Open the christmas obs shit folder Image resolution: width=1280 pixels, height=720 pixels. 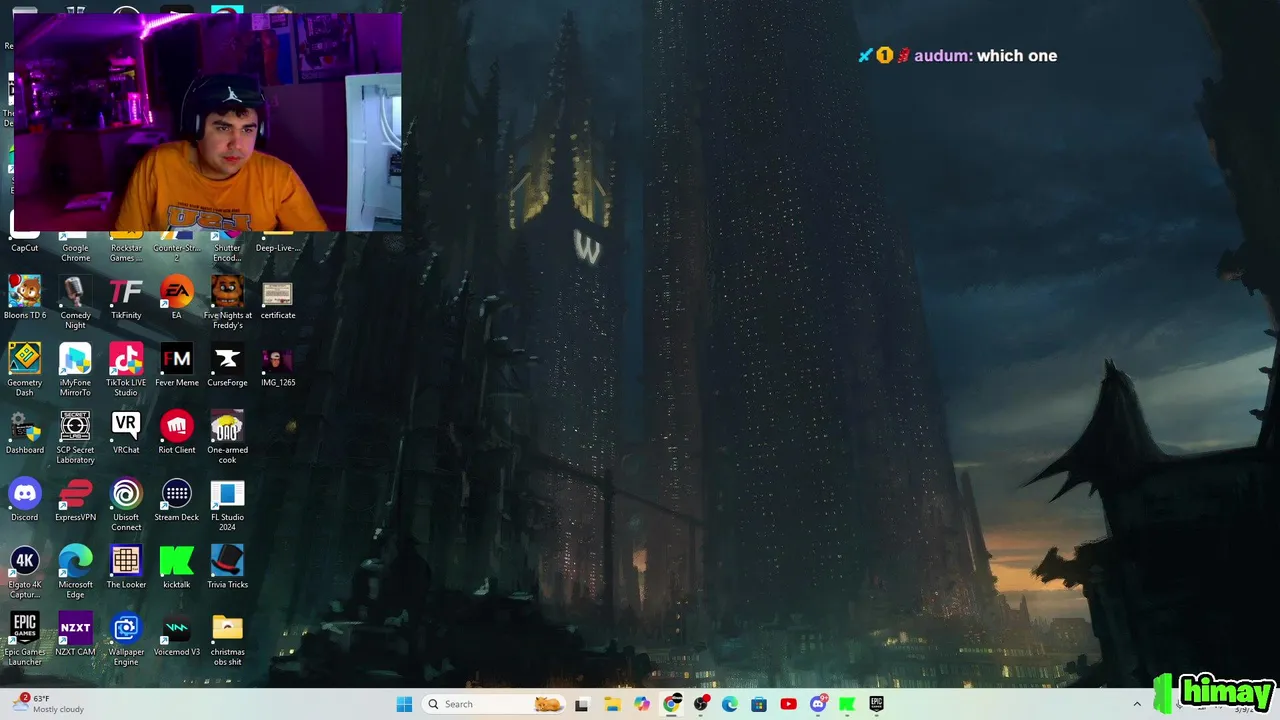coord(227,628)
